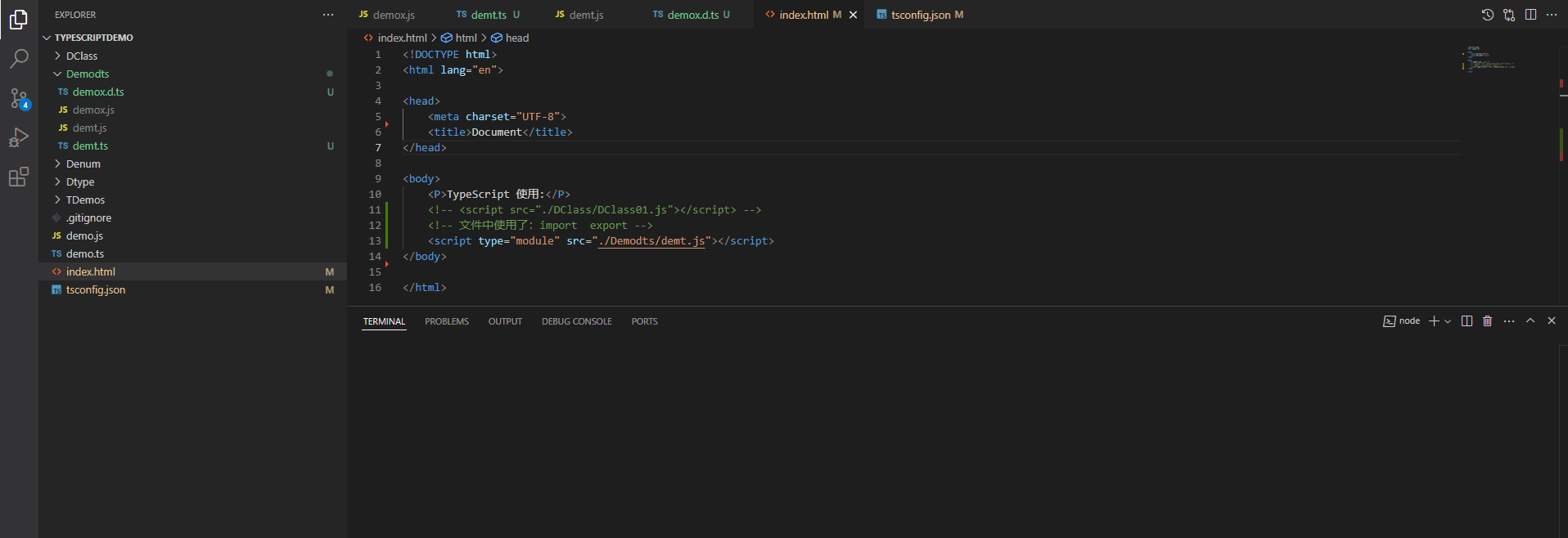Click index.html breadcrumb segment
The height and width of the screenshot is (538, 1568).
tap(395, 38)
